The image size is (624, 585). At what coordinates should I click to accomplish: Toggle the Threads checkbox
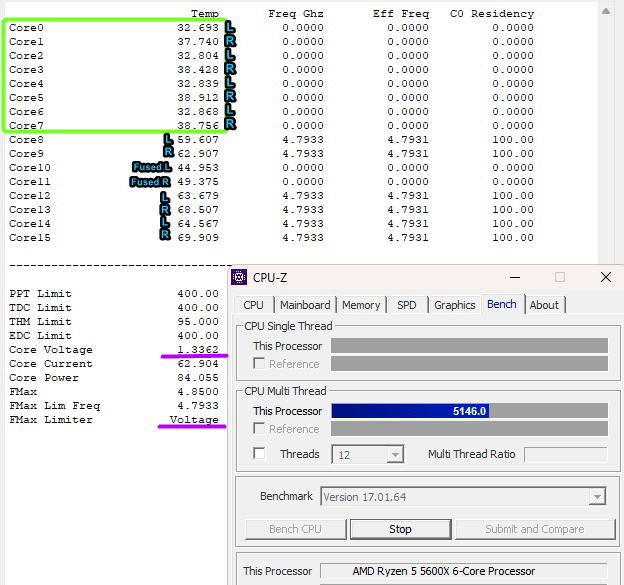(259, 453)
